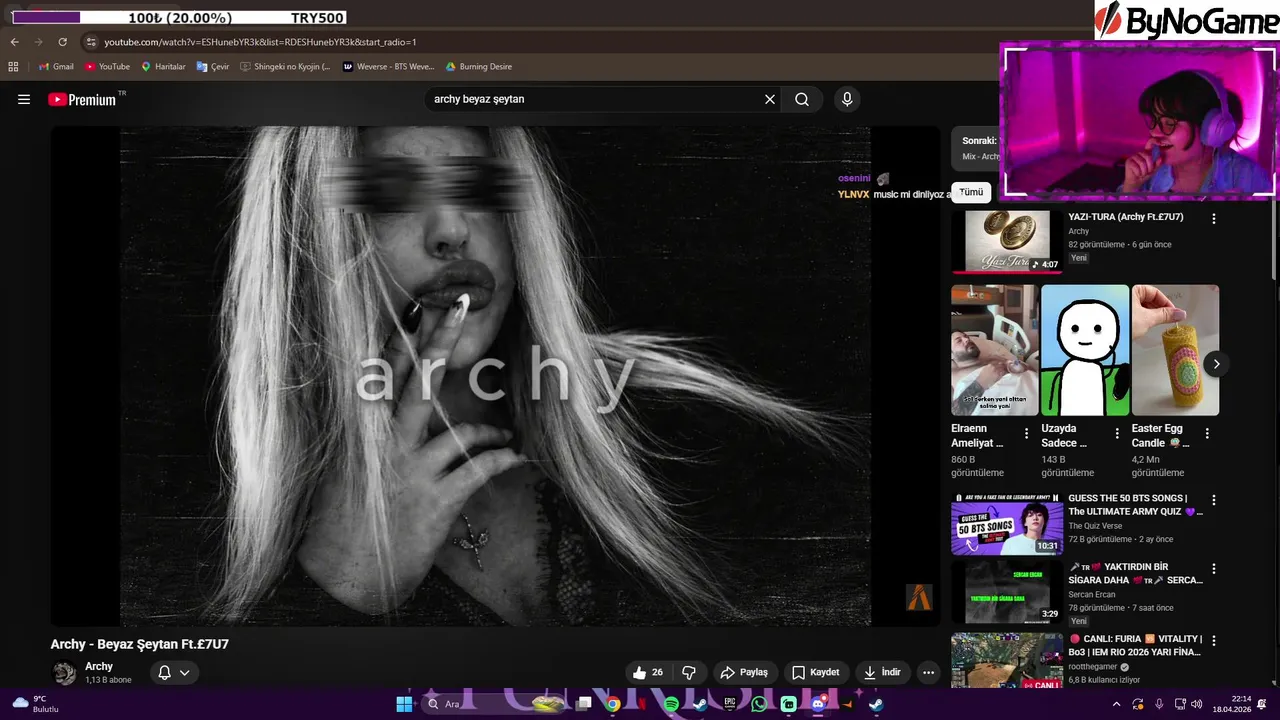Open Task View from the taskbar
This screenshot has width=1280, height=720.
click(583, 704)
